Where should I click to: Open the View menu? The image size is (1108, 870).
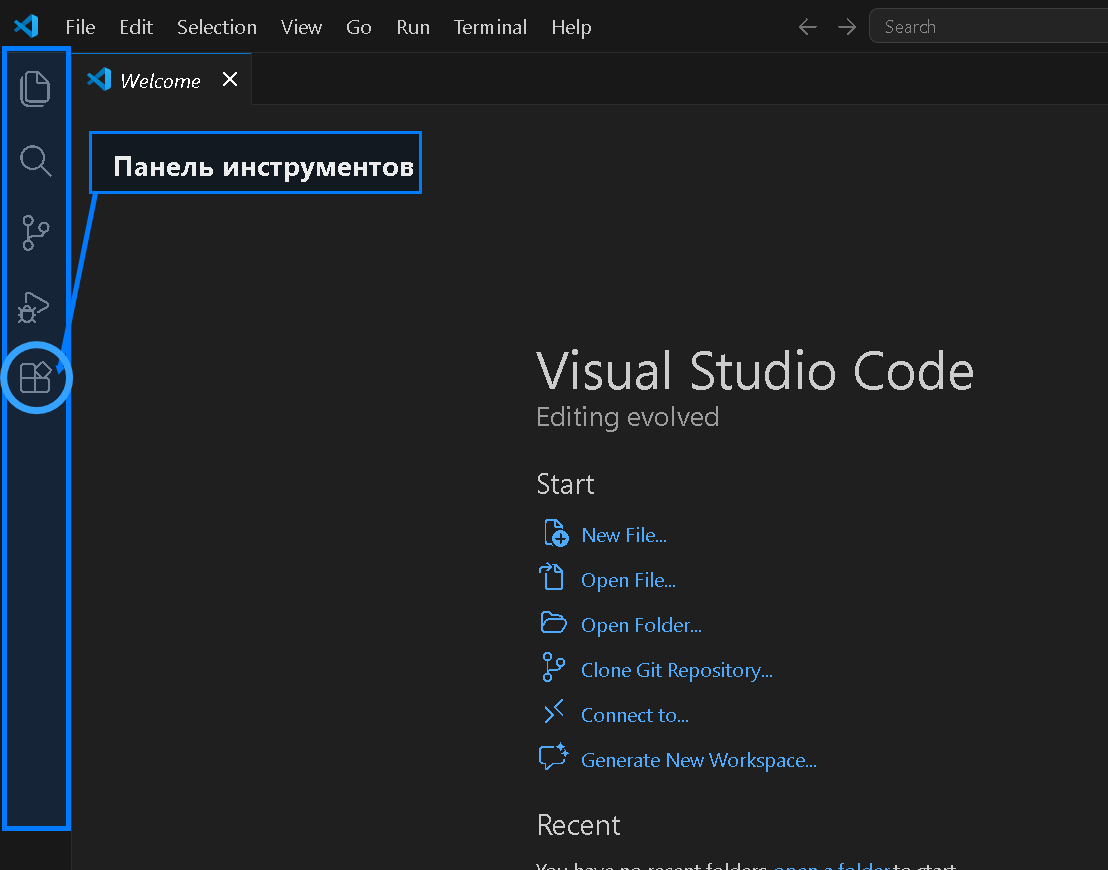click(x=301, y=27)
